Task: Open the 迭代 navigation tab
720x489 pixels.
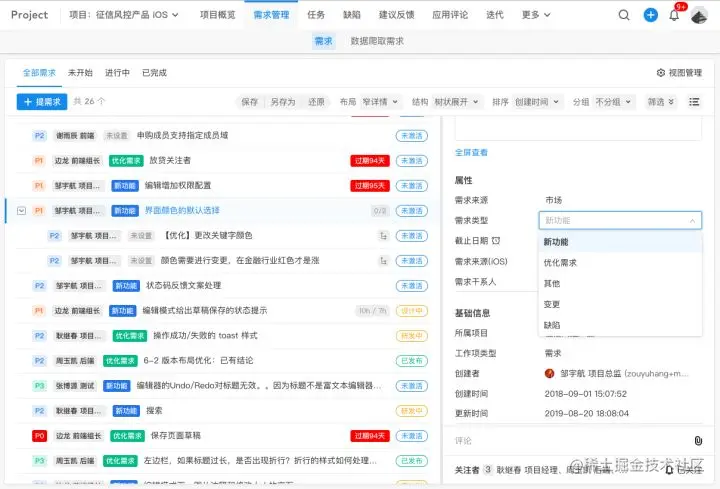Action: [495, 15]
